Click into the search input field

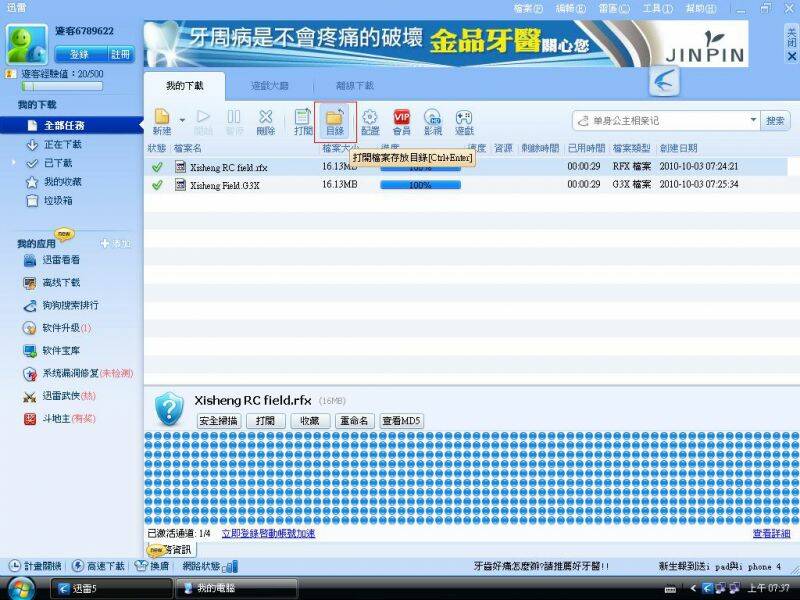tap(668, 121)
